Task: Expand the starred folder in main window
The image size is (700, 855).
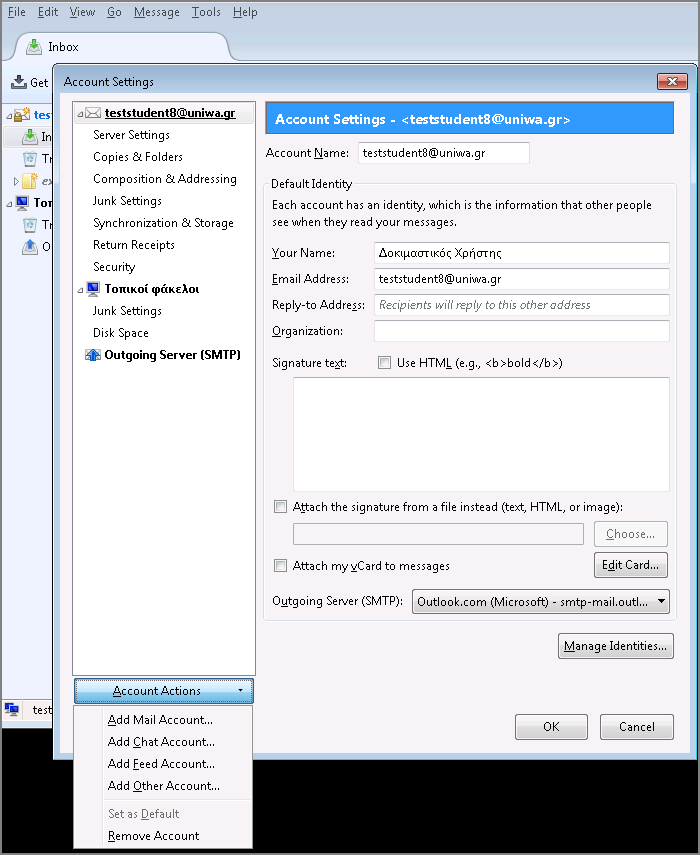Action: pos(16,180)
